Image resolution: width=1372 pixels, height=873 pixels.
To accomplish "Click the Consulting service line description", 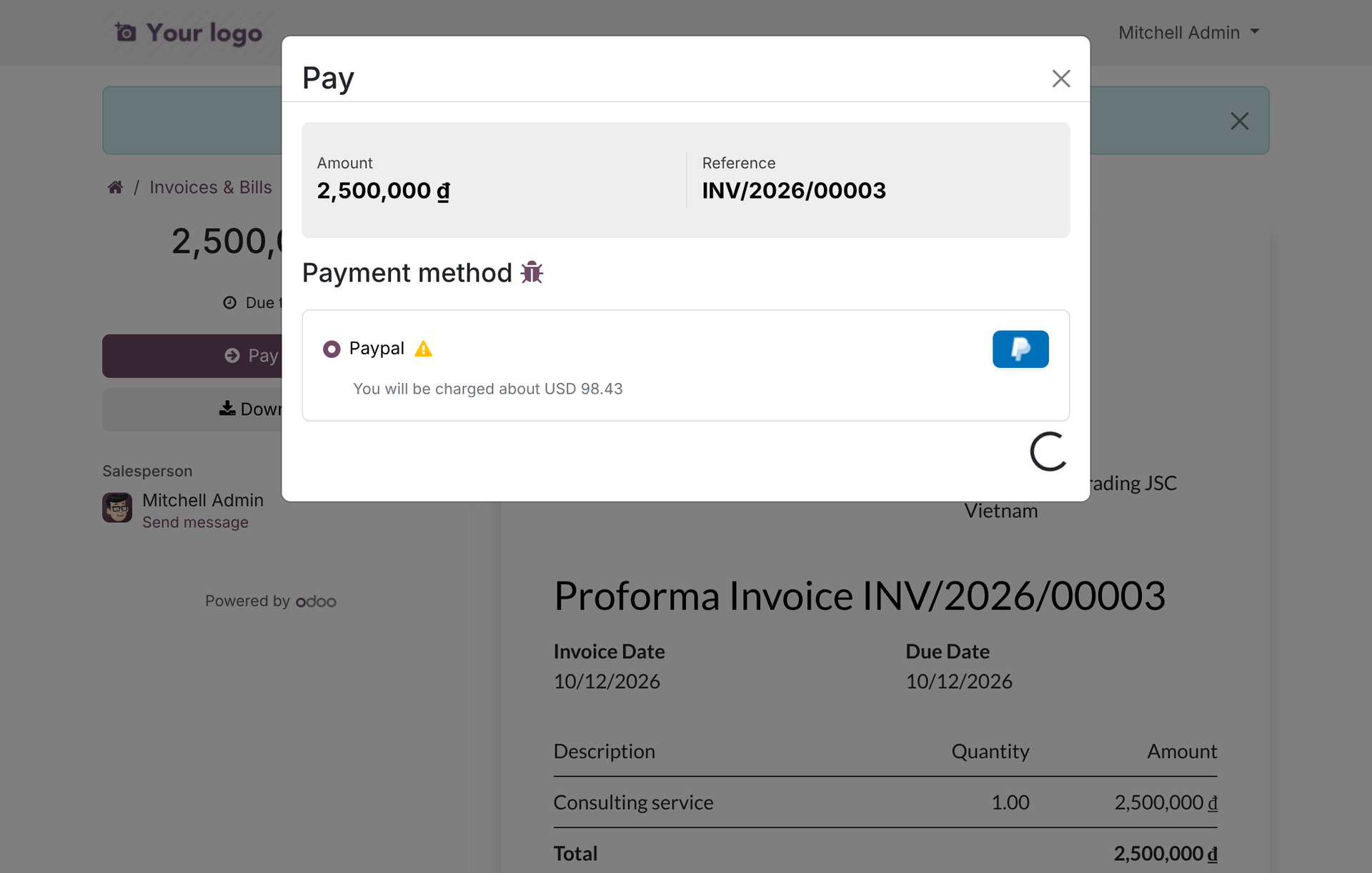I will pyautogui.click(x=633, y=802).
